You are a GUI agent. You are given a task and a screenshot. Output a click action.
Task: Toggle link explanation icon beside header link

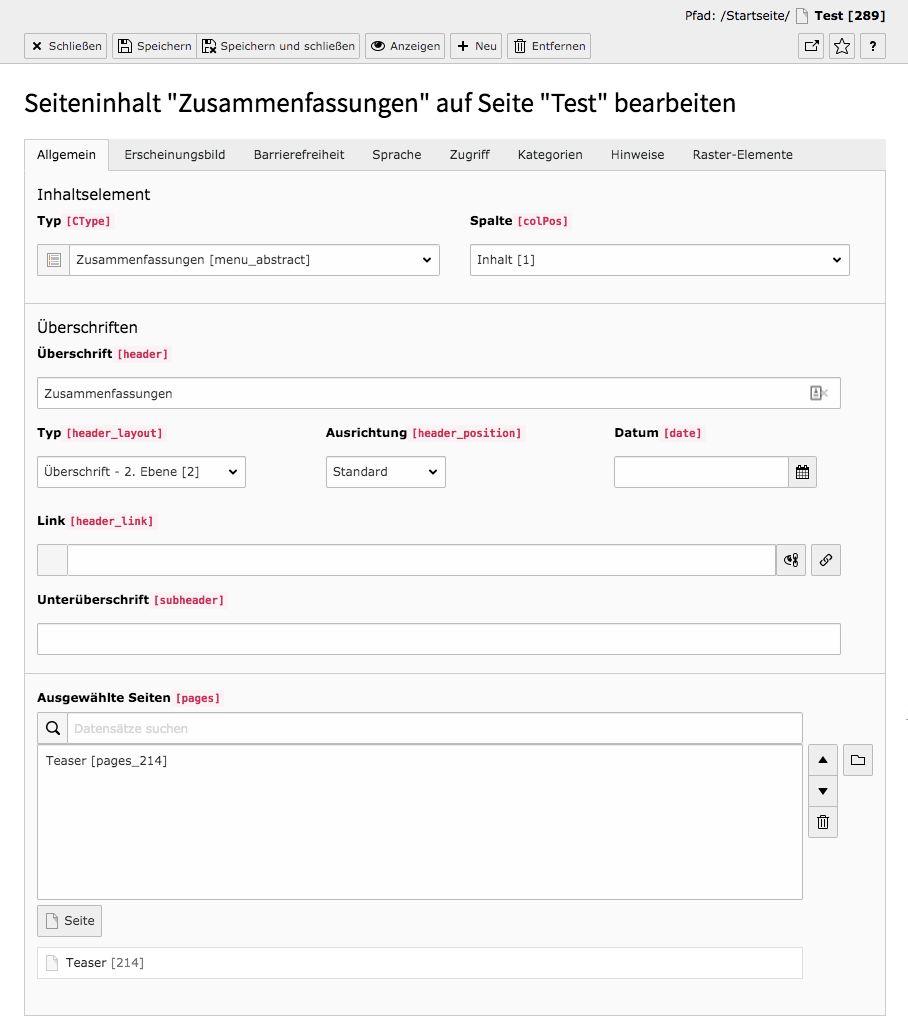pyautogui.click(x=791, y=560)
